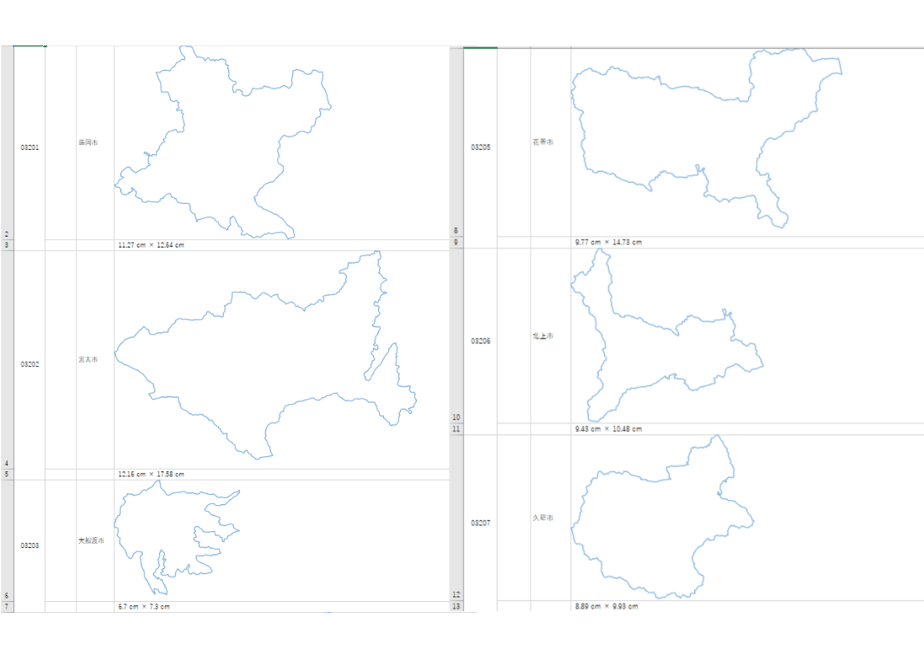924x660 pixels.
Task: Select the '6.7 cm × 7.3 cm' cell
Action: pos(282,607)
